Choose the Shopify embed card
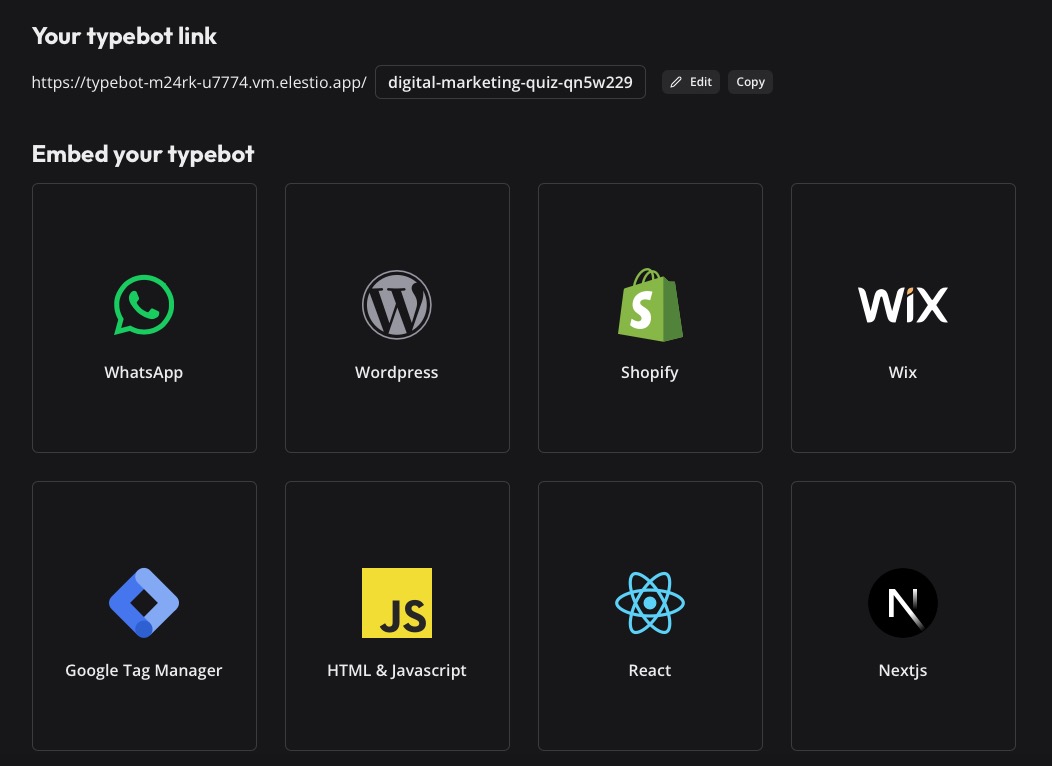 [x=650, y=317]
